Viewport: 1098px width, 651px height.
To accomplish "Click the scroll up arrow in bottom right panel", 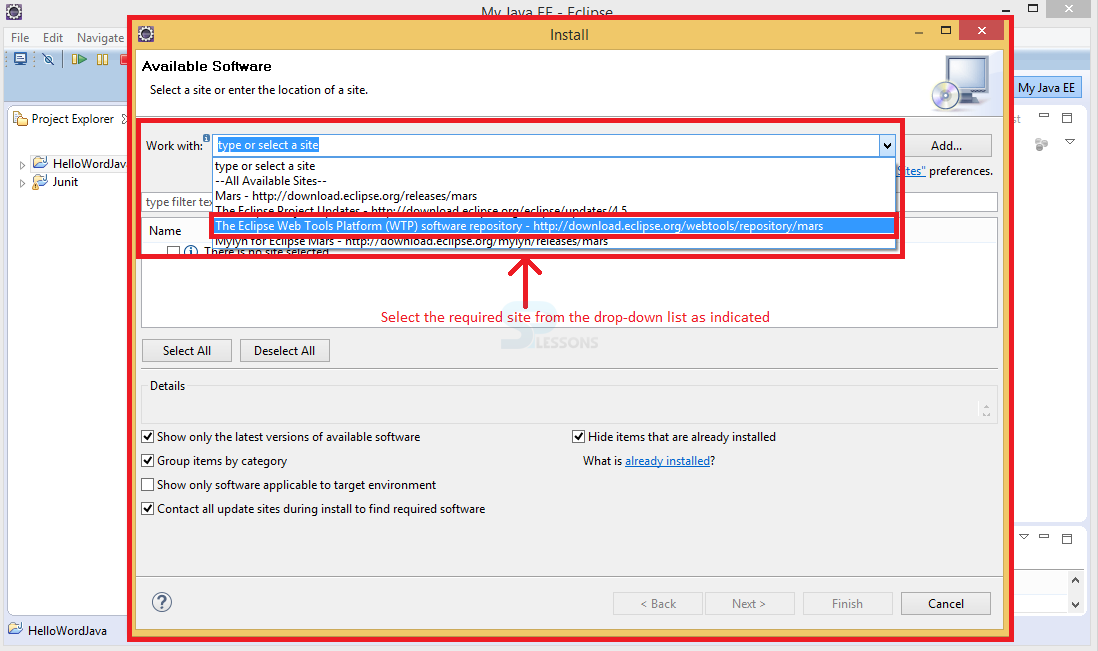I will (x=1075, y=580).
